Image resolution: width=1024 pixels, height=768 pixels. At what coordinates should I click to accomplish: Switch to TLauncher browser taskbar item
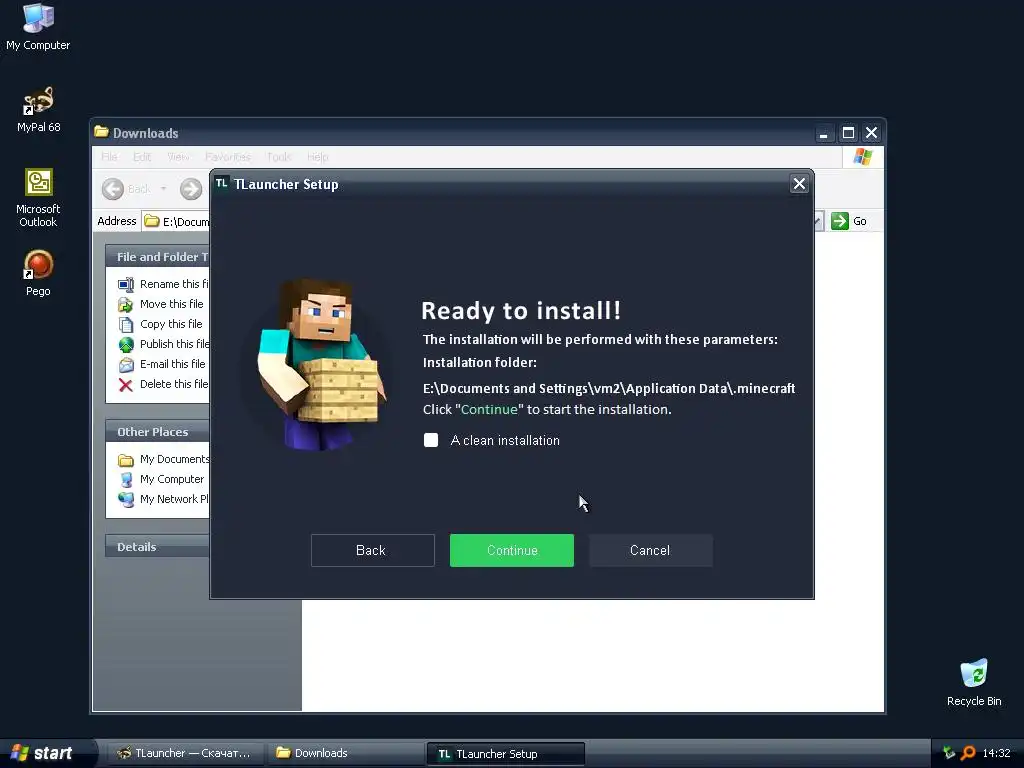click(x=184, y=753)
